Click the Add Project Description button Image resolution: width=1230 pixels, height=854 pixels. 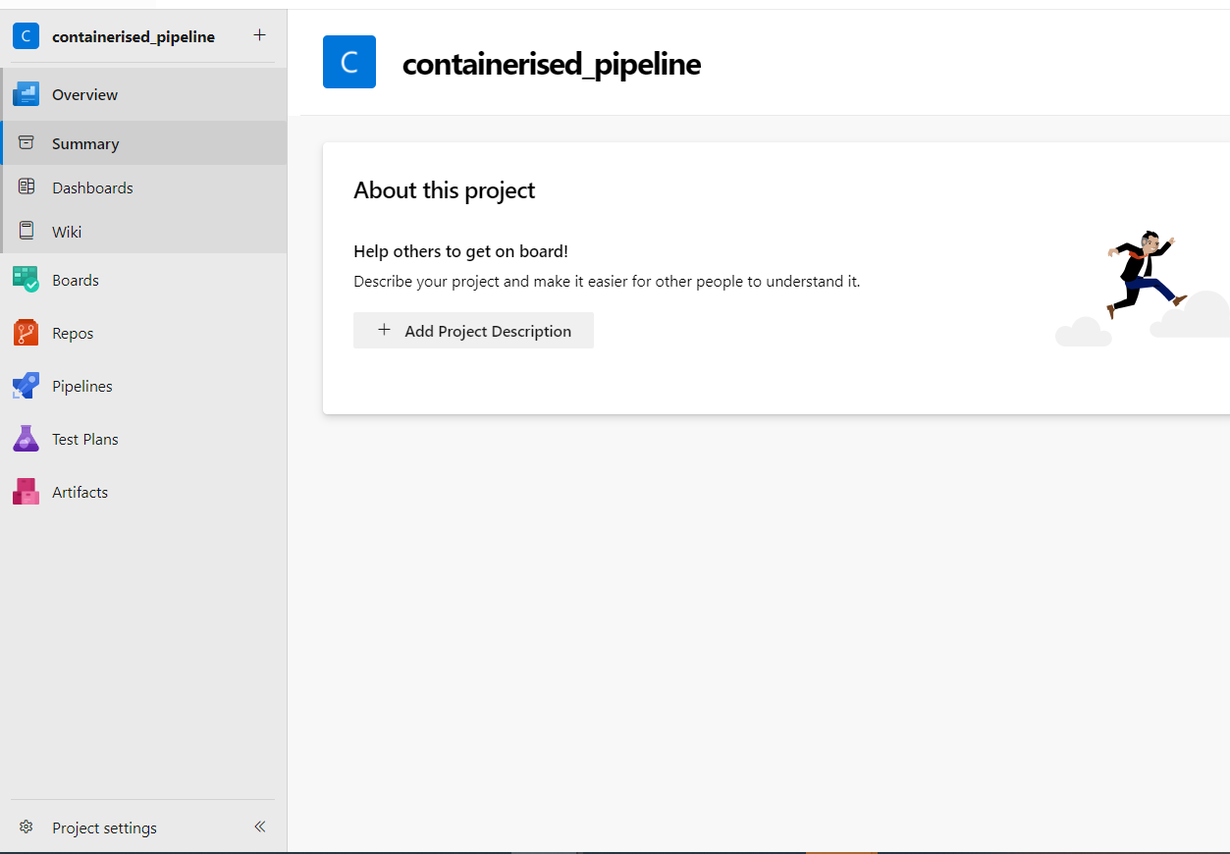coord(473,331)
